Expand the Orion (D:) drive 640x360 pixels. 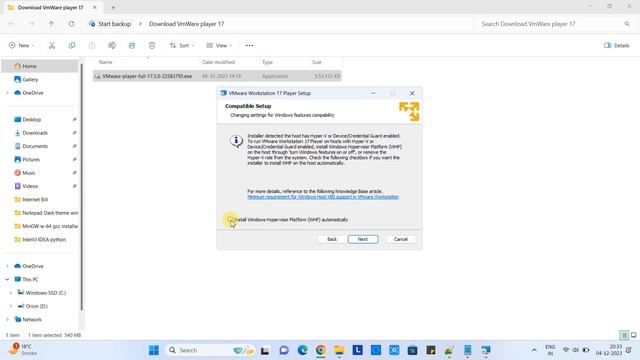[11, 306]
